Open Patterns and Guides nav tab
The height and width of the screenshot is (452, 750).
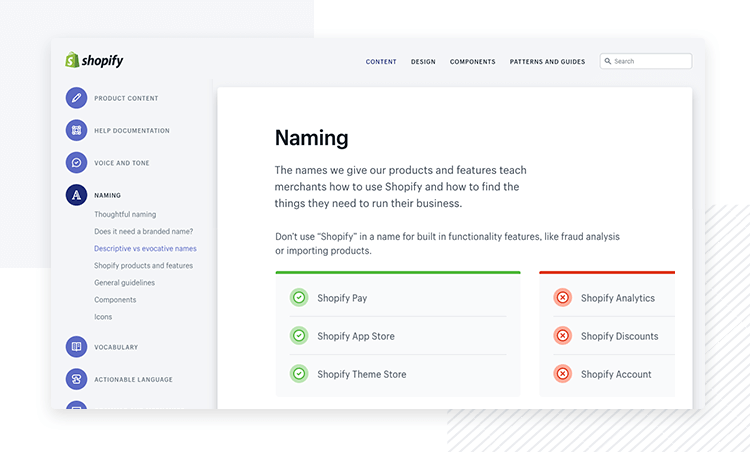click(x=547, y=62)
